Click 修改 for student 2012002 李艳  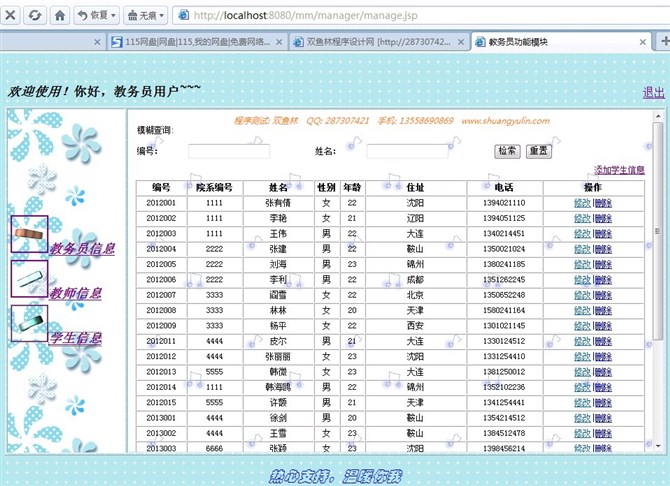pos(582,218)
